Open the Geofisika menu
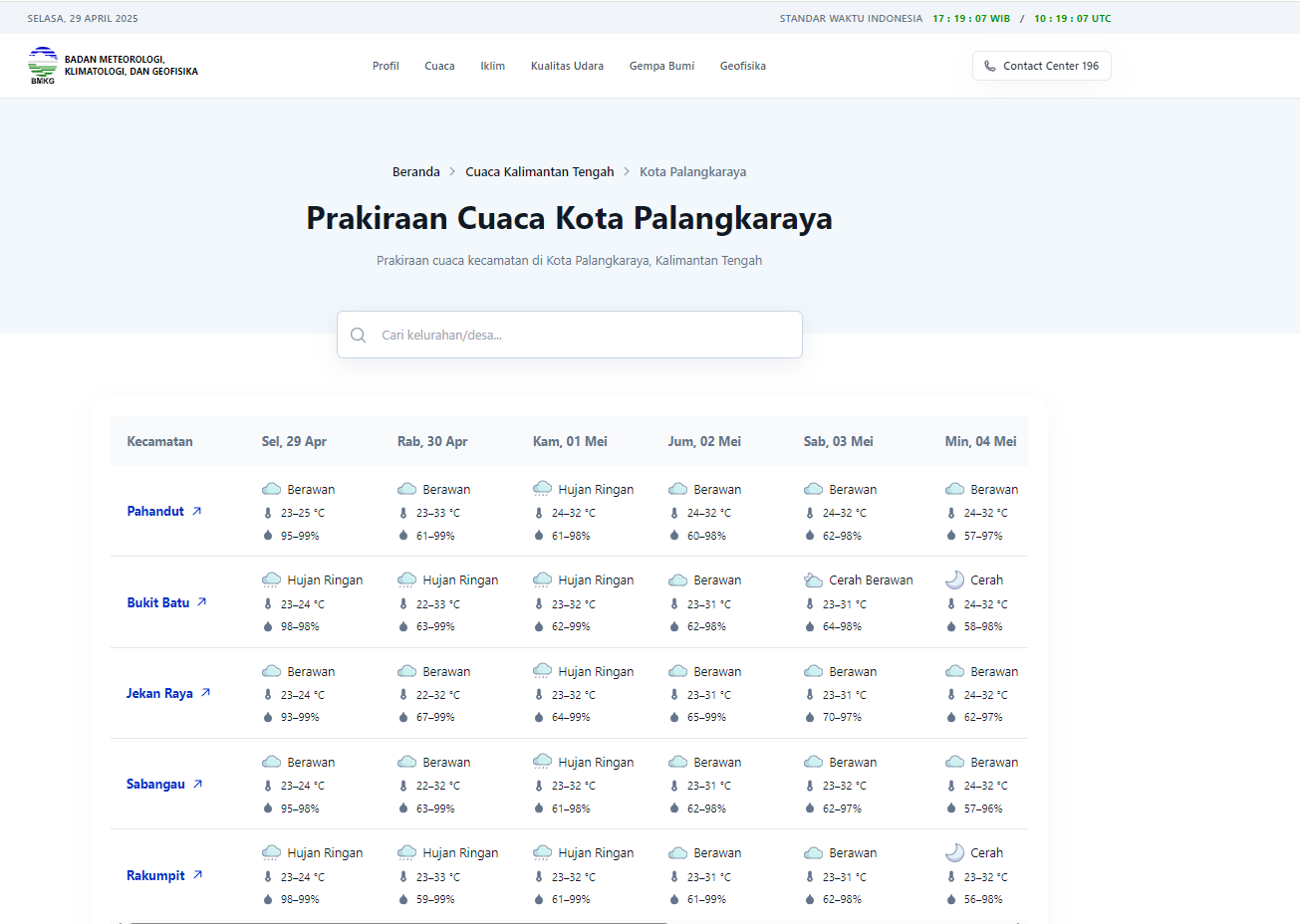Image resolution: width=1300 pixels, height=924 pixels. click(742, 67)
